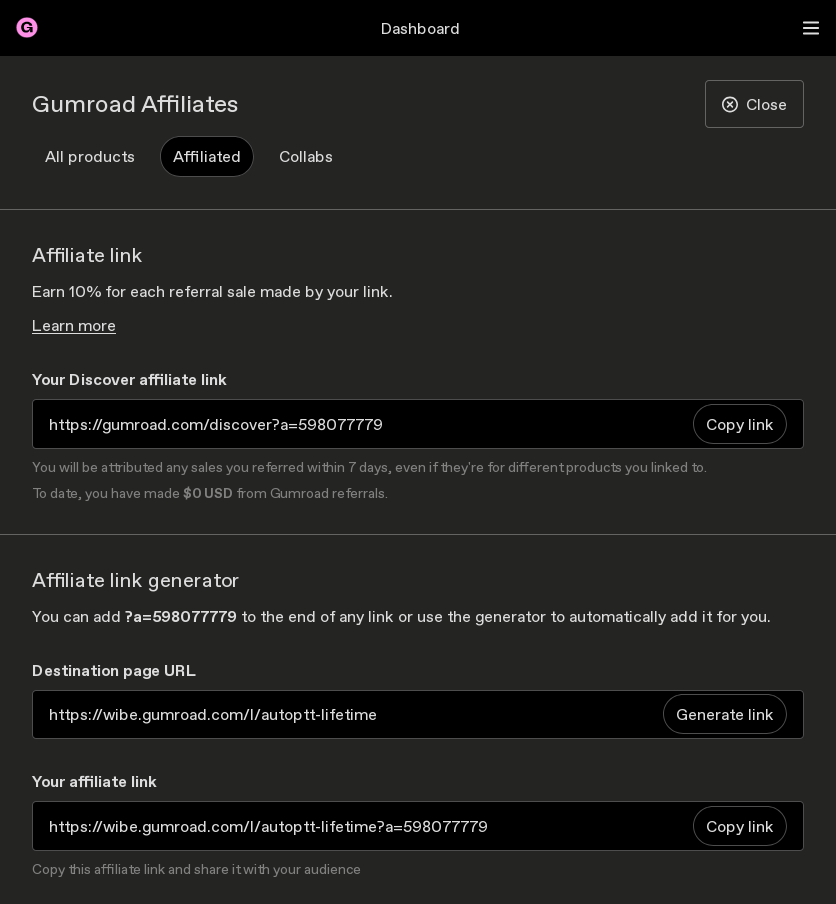Viewport: 836px width, 904px height.
Task: Click the Destination page URL label
Action: tap(114, 671)
